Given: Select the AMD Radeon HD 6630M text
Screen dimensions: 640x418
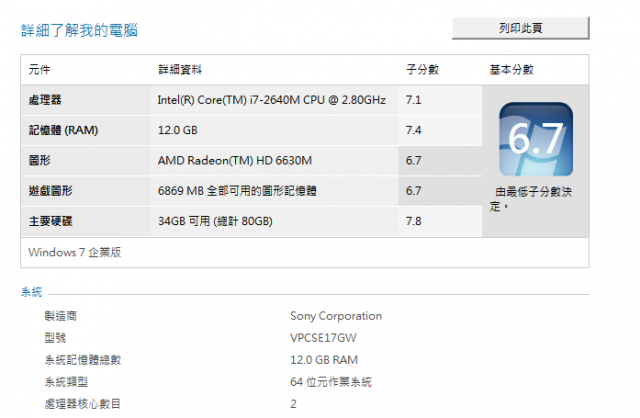Looking at the screenshot, I should point(235,160).
